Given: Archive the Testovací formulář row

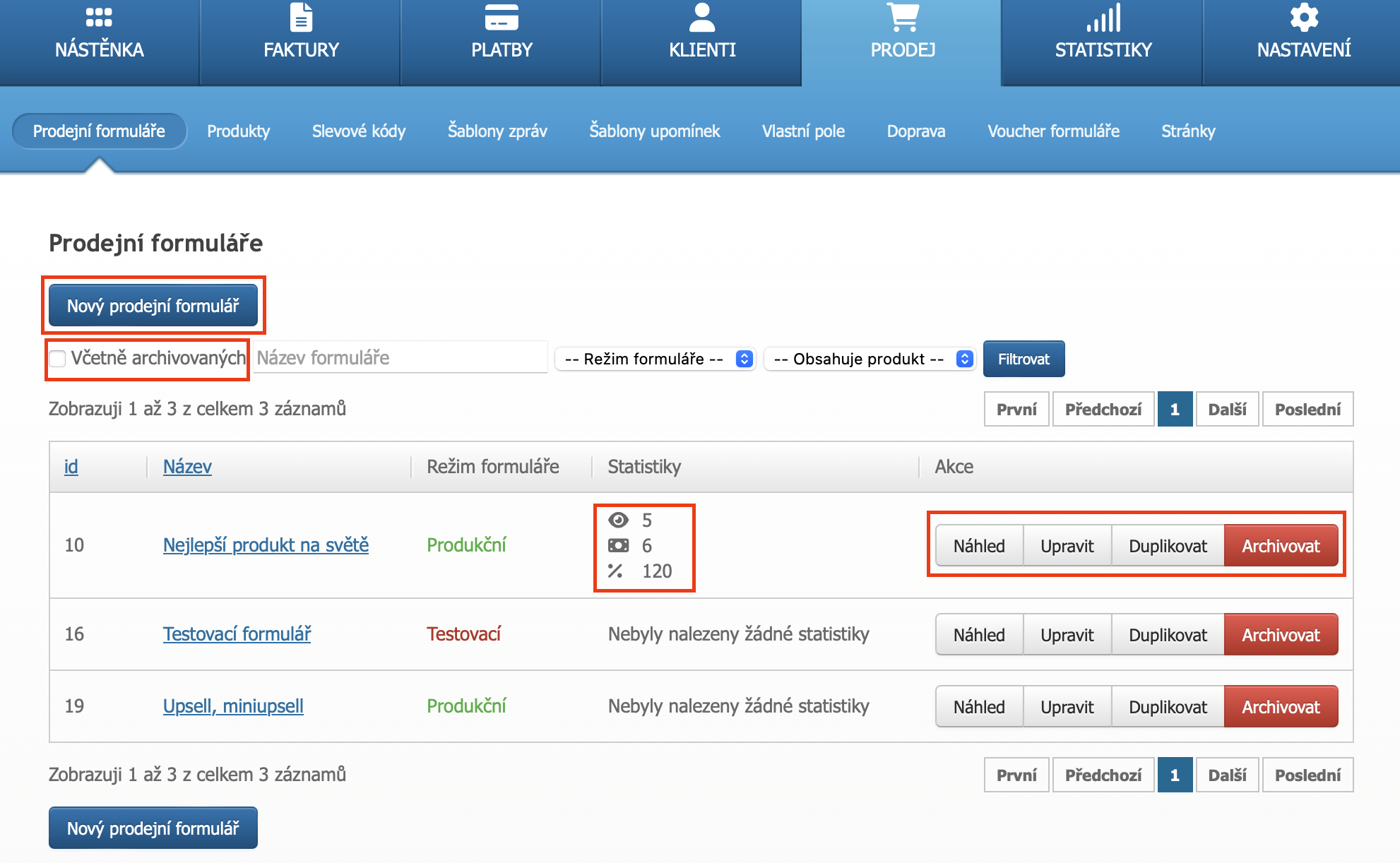Looking at the screenshot, I should (x=1281, y=634).
